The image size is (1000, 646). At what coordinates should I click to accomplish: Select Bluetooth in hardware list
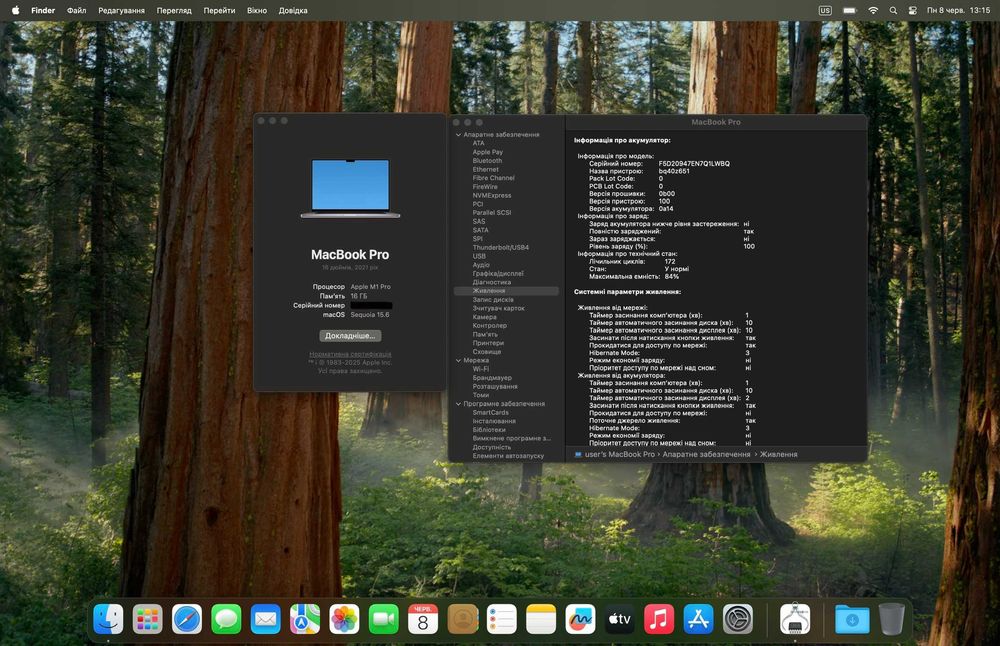(x=487, y=161)
